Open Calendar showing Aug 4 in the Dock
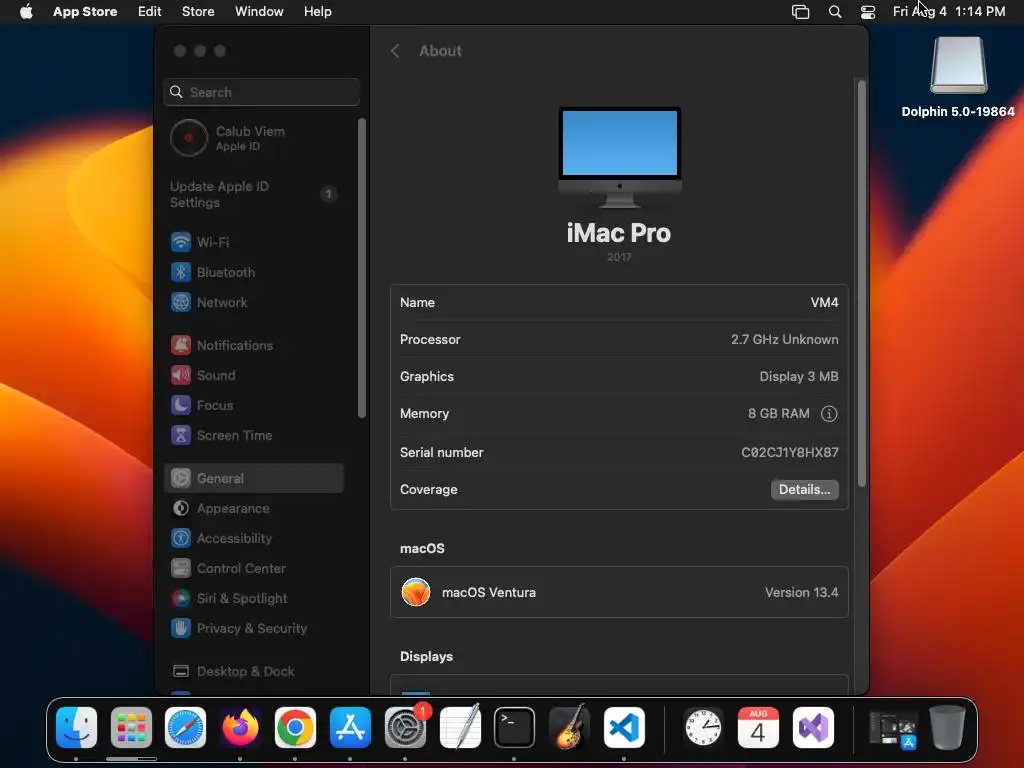This screenshot has width=1024, height=768. pos(758,728)
